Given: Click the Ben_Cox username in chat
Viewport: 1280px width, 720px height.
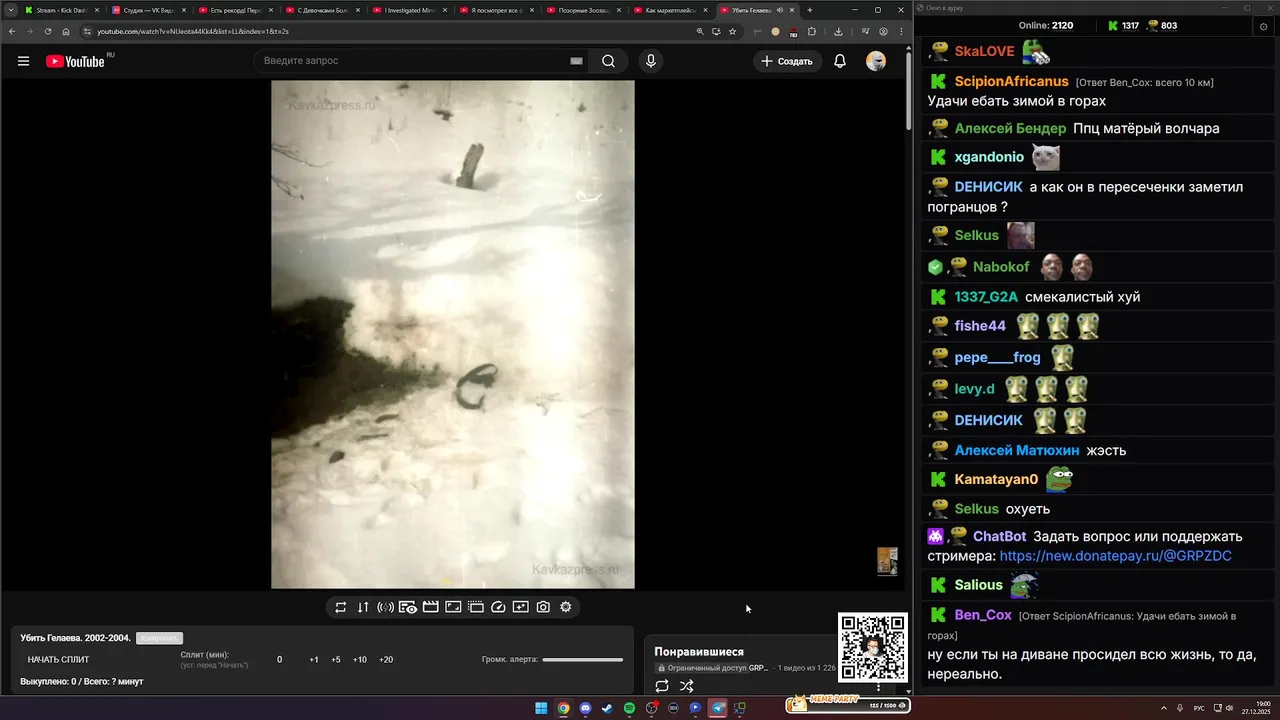Looking at the screenshot, I should click(983, 615).
